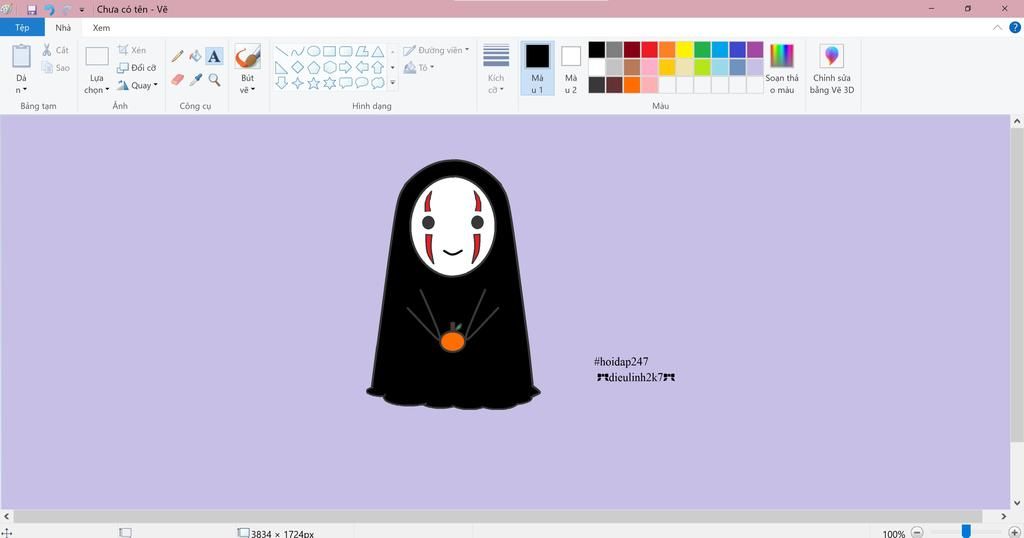Viewport: 1024px width, 538px height.
Task: Open Soạn thảo màu color editor
Action: point(782,69)
